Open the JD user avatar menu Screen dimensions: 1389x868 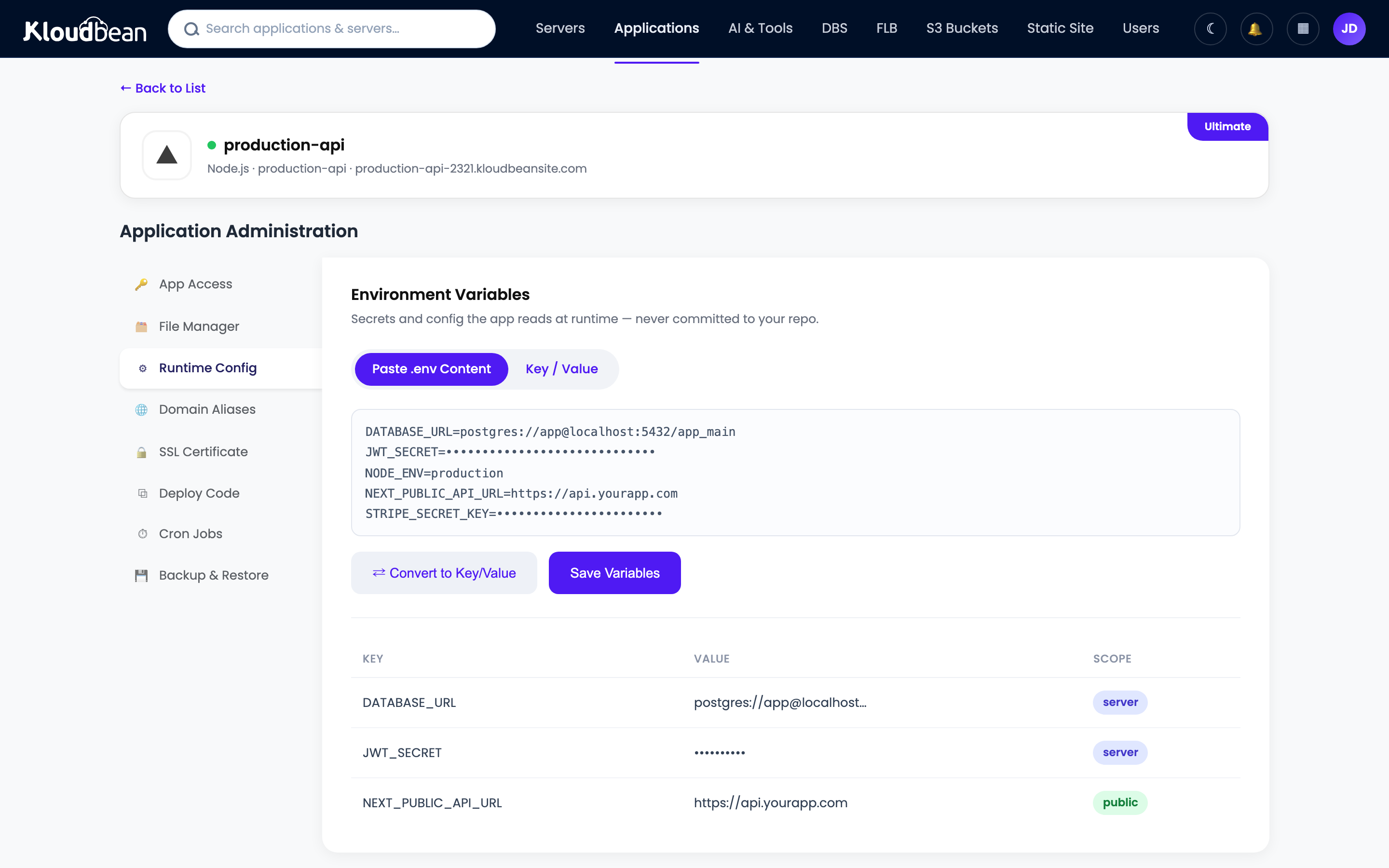[x=1349, y=29]
